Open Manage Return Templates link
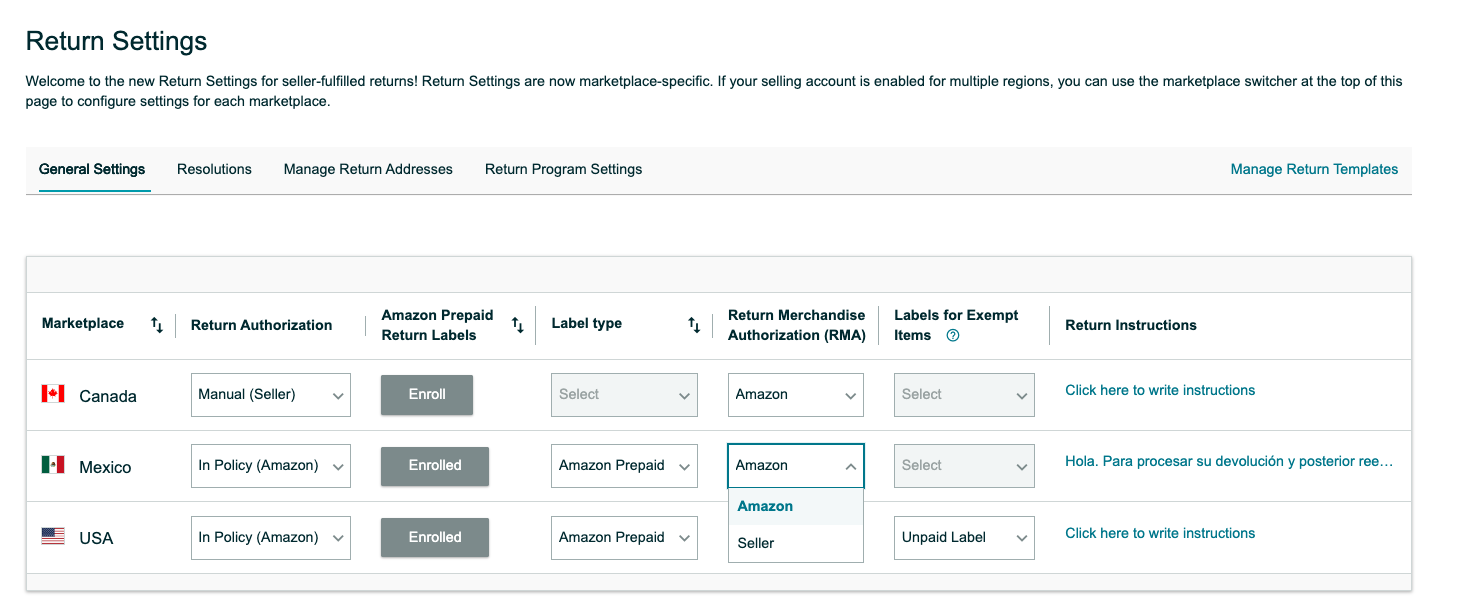Viewport: 1458px width, 612px height. pos(1314,170)
